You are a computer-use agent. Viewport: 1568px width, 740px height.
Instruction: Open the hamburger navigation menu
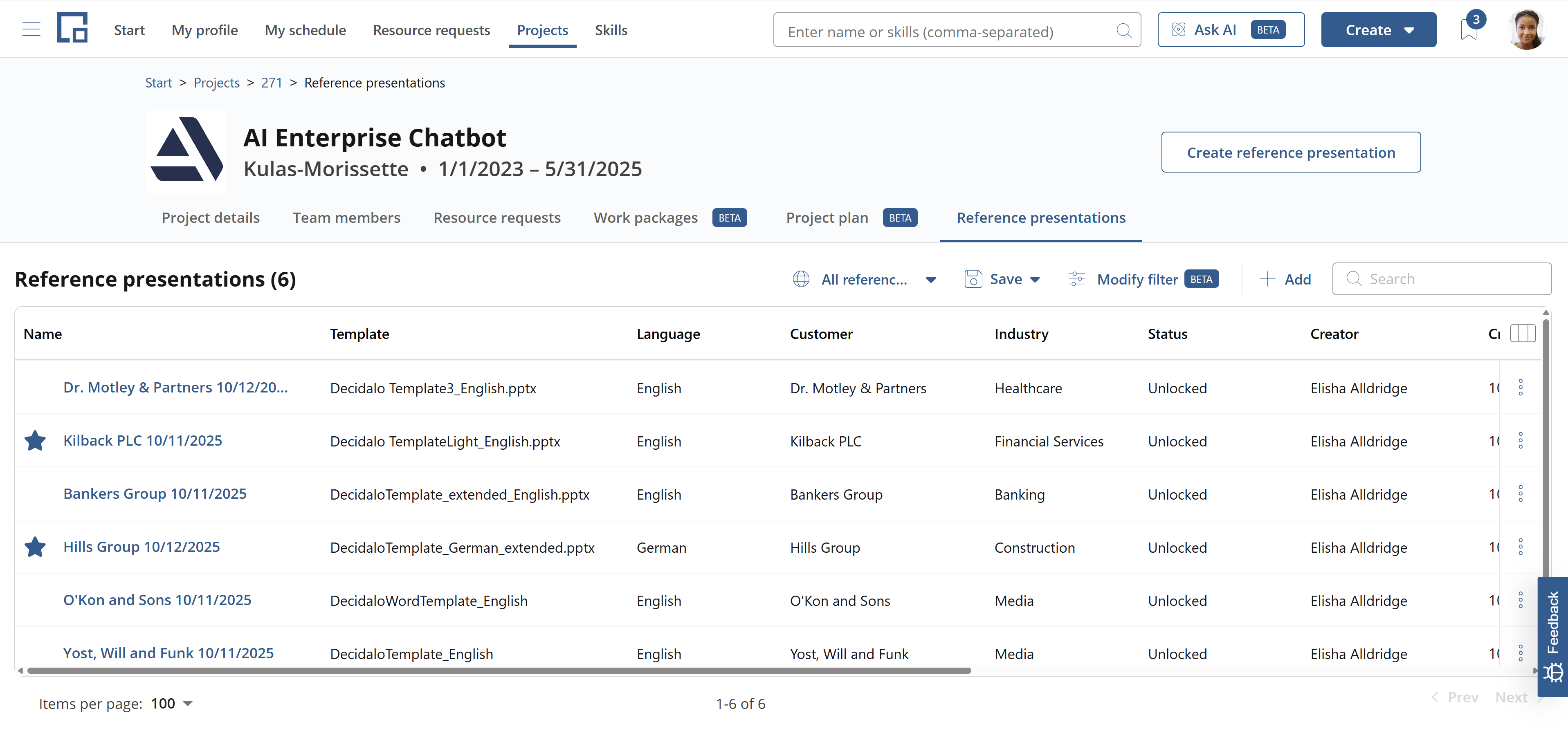[31, 29]
